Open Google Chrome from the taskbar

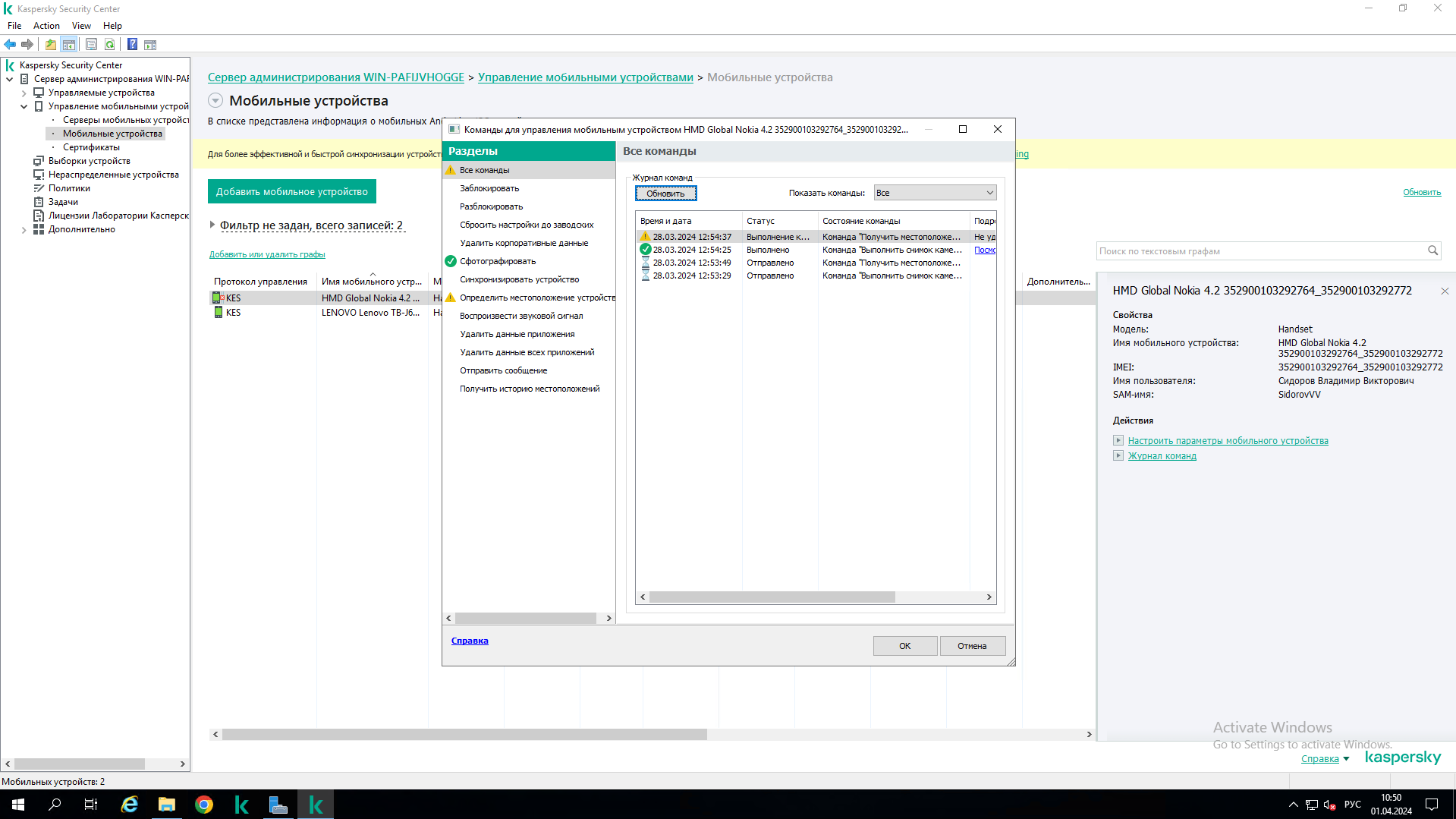[x=204, y=805]
